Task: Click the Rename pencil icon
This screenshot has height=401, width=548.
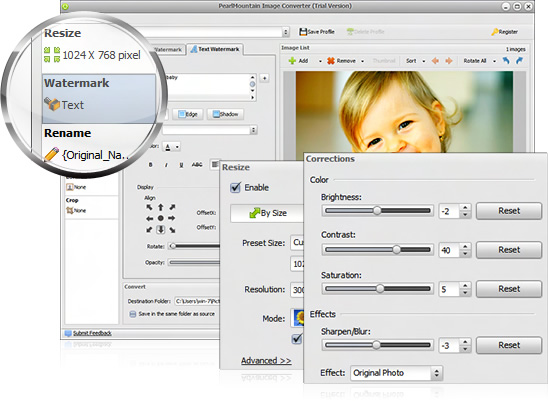Action: pos(51,154)
